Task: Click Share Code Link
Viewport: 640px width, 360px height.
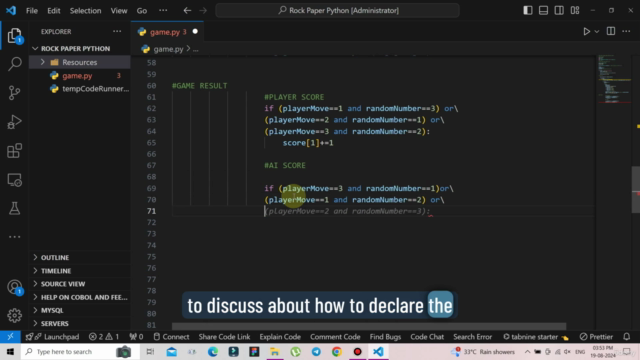Action: click(224, 337)
